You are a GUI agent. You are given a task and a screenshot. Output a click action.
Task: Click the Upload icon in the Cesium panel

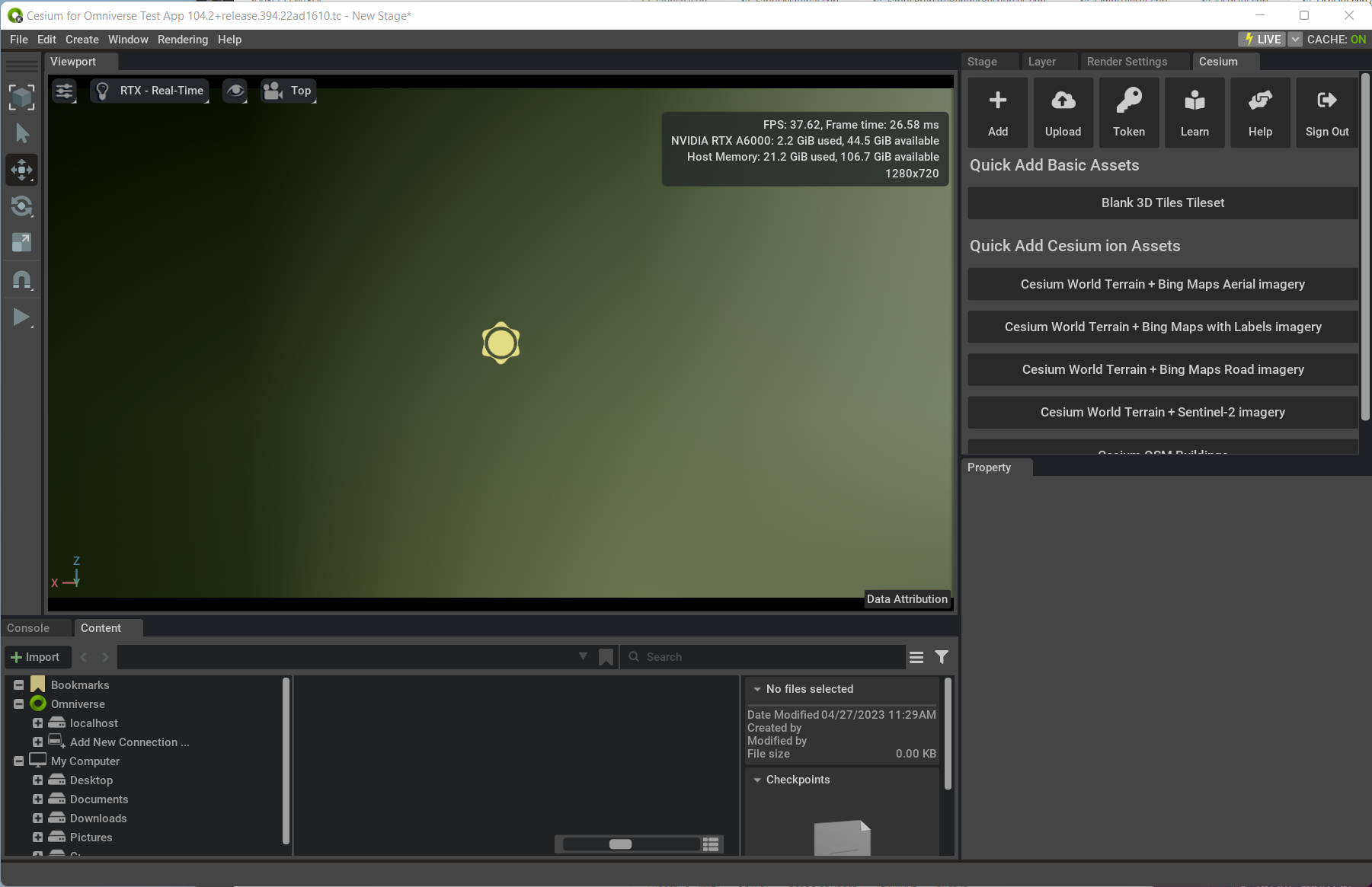[x=1063, y=112]
